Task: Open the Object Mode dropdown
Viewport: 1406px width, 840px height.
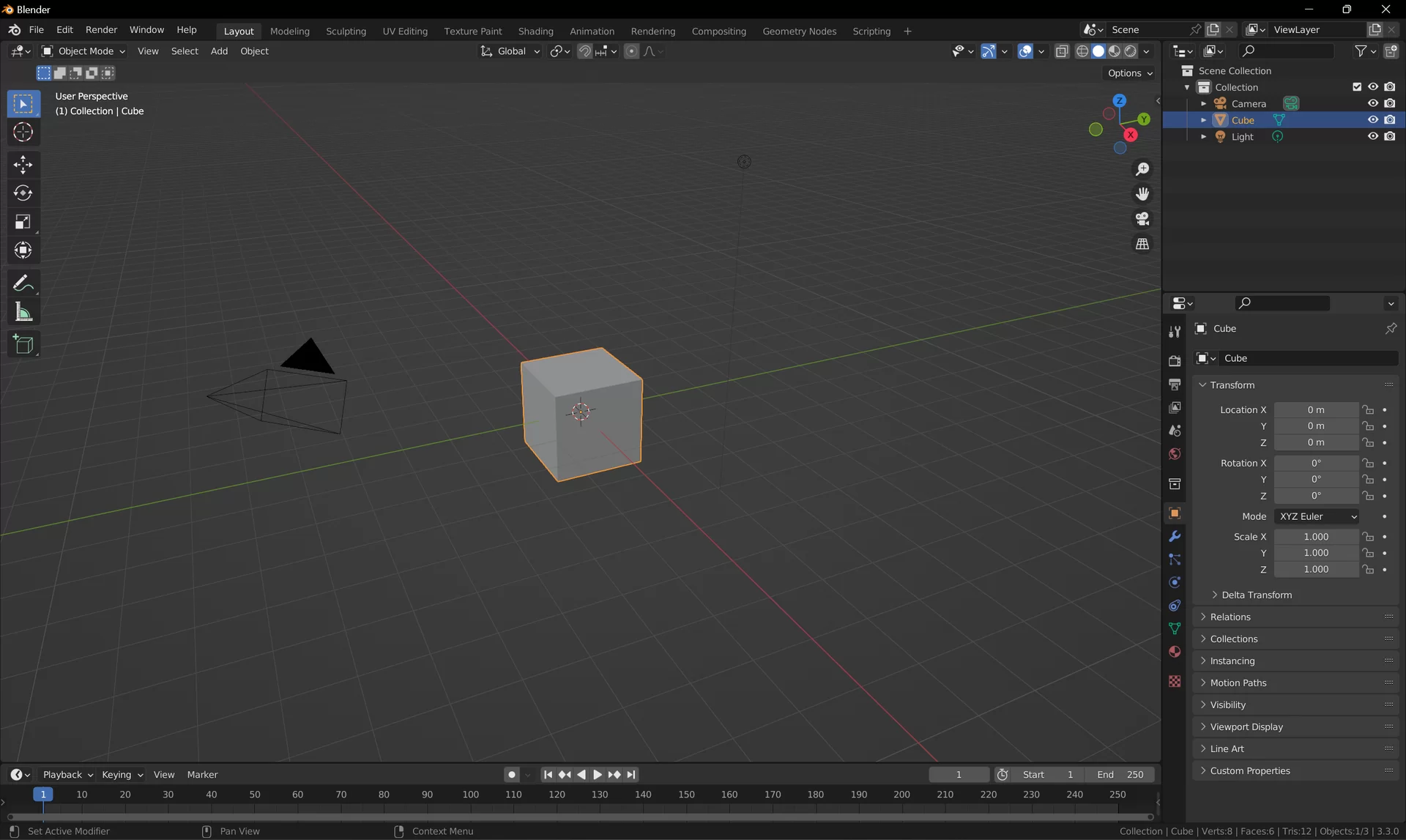Action: click(x=84, y=51)
